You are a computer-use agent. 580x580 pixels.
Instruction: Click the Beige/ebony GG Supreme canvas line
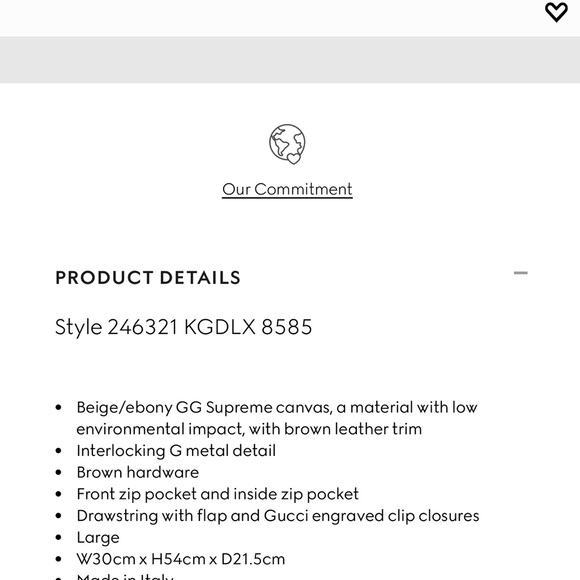pyautogui.click(x=277, y=407)
